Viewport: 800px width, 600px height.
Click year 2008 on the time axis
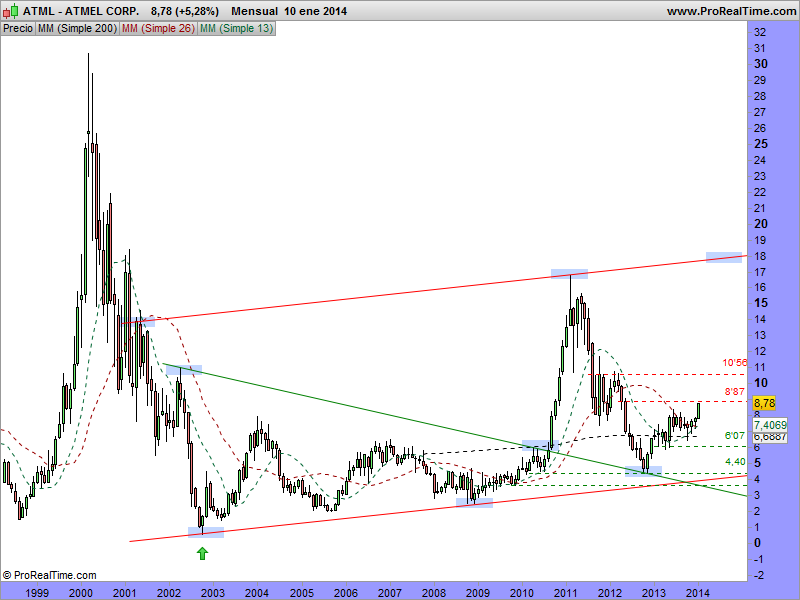point(434,593)
